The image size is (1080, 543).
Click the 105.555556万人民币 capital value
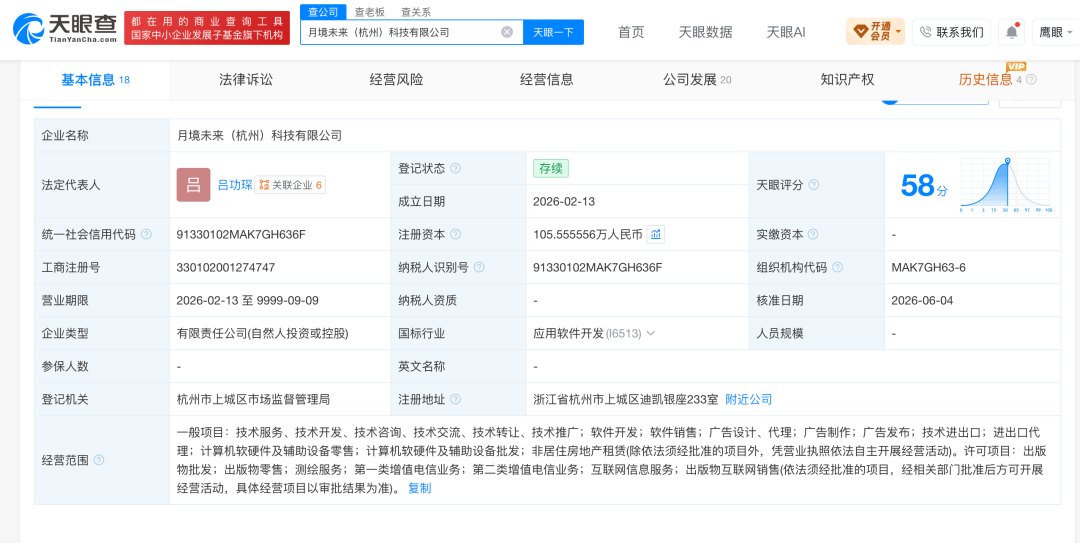(x=588, y=234)
